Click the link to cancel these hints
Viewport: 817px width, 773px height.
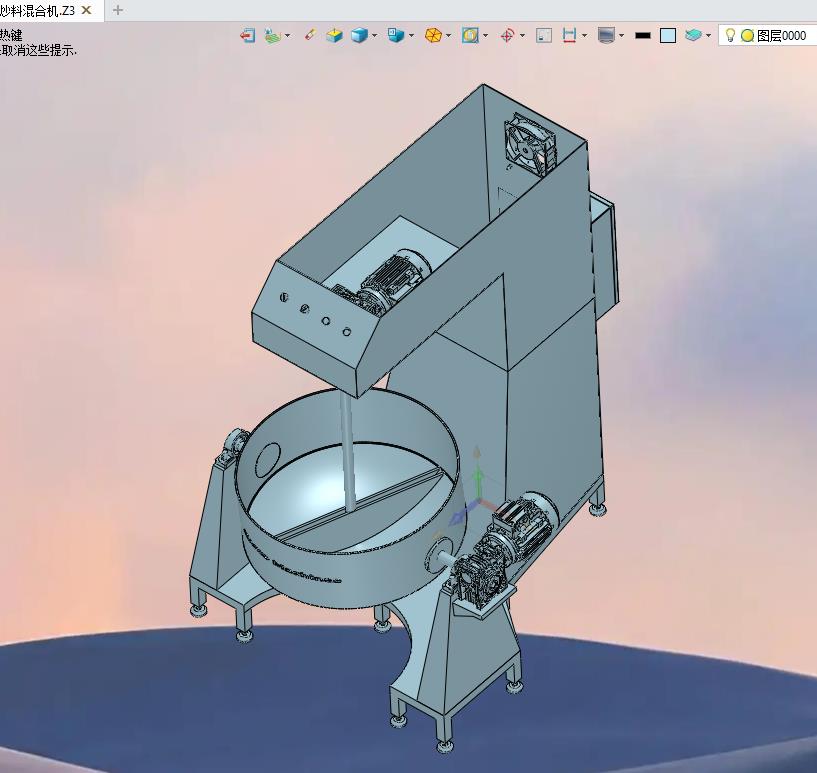[x=38, y=51]
